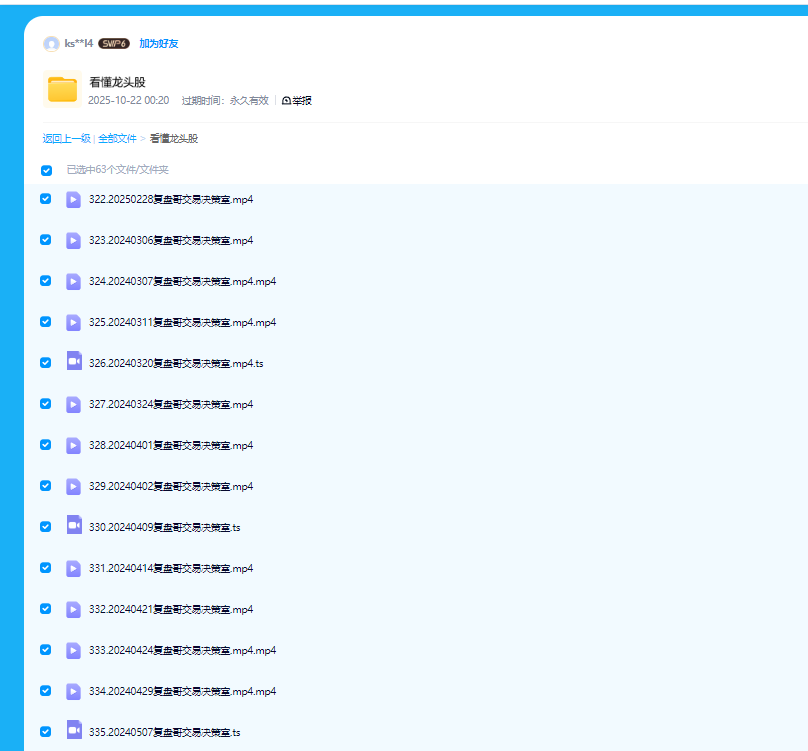The image size is (808, 751).
Task: Click the video icon for 322.20250228 file
Action: (74, 199)
